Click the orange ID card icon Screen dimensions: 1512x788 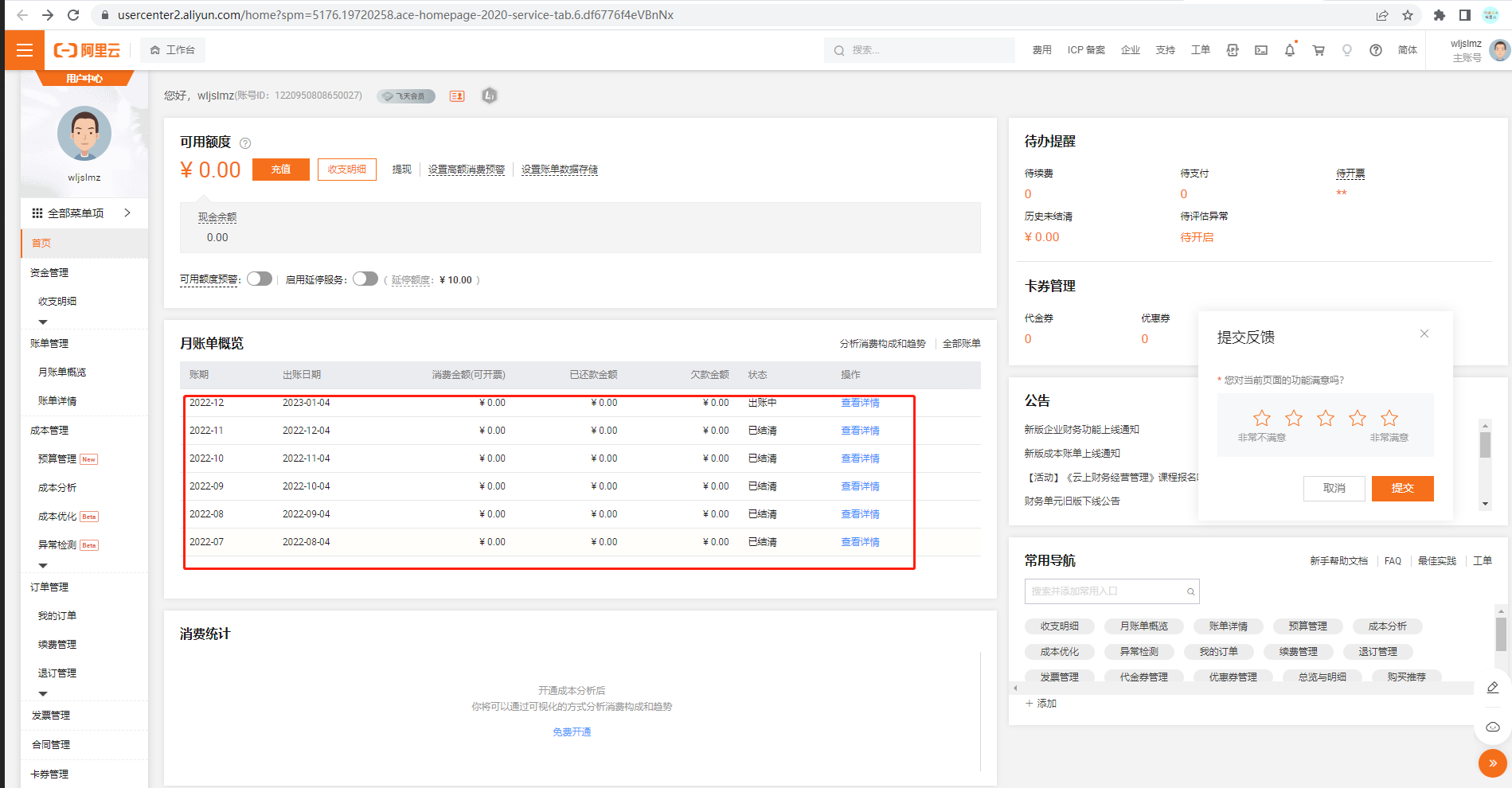(x=457, y=96)
